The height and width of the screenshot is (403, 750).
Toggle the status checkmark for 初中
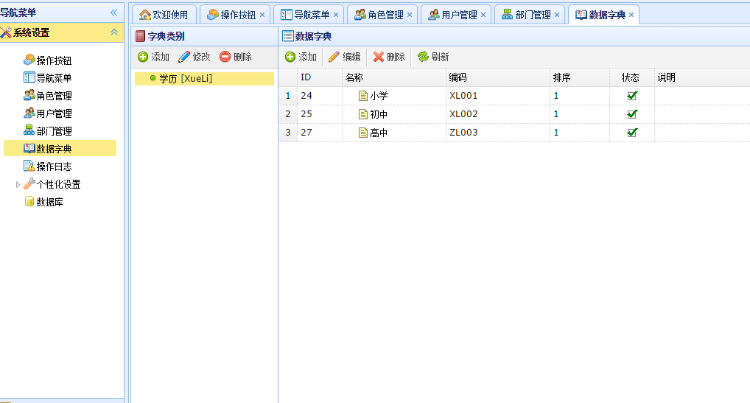tap(632, 114)
